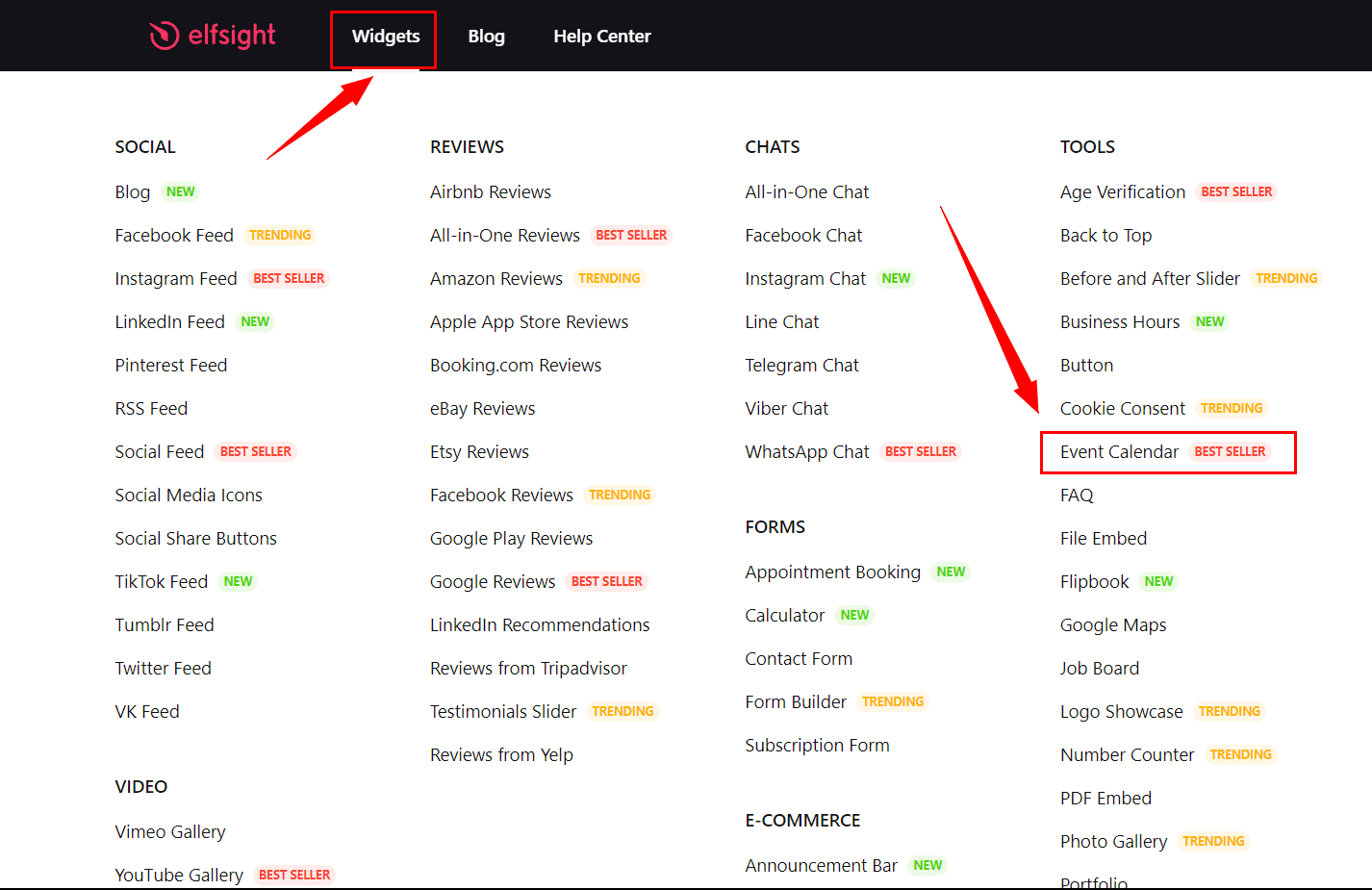Open the Blog widget link under Social
Viewport: 1372px width, 890px height.
point(133,192)
